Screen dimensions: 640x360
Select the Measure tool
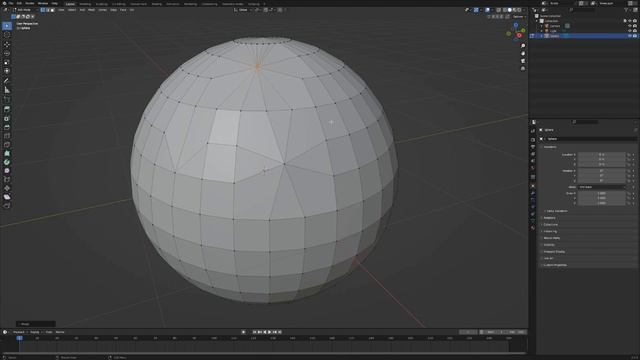(7, 90)
